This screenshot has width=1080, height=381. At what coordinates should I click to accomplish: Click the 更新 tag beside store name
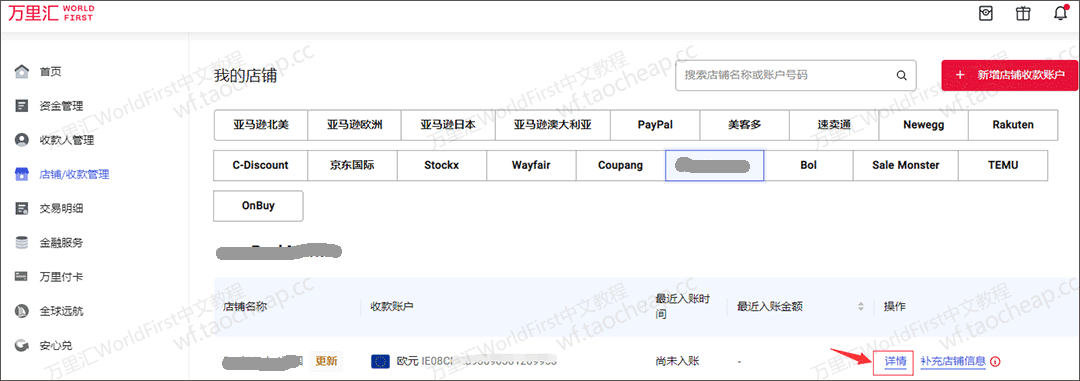click(326, 361)
